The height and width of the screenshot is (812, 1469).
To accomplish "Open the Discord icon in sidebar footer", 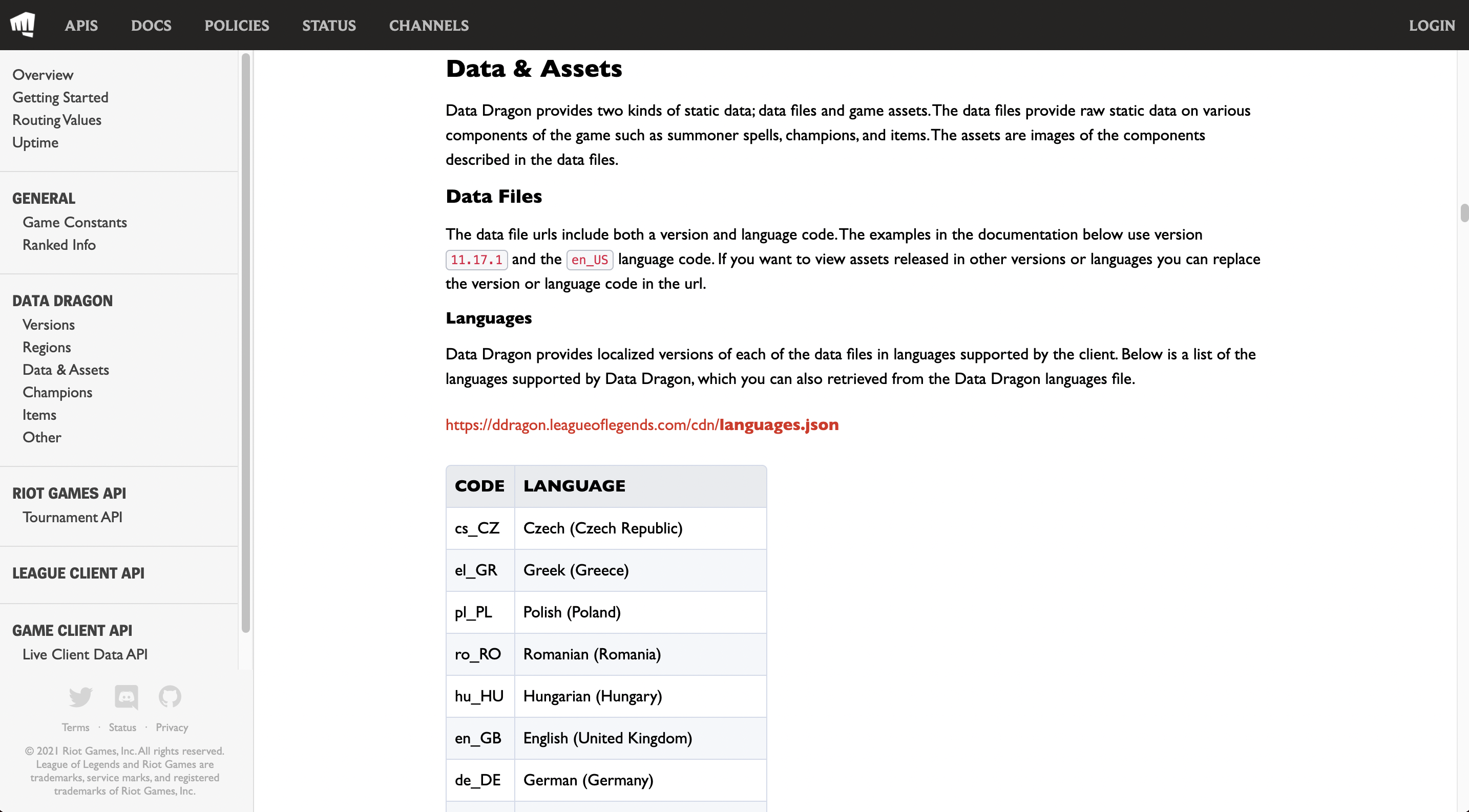I will tap(126, 696).
